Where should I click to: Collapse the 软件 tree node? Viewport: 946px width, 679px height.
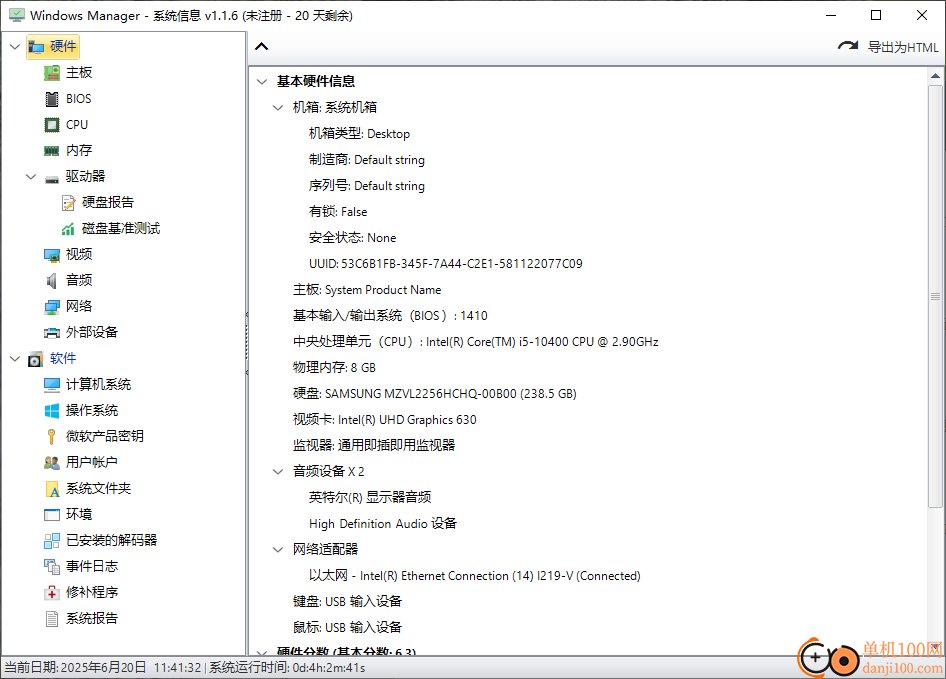tap(15, 359)
